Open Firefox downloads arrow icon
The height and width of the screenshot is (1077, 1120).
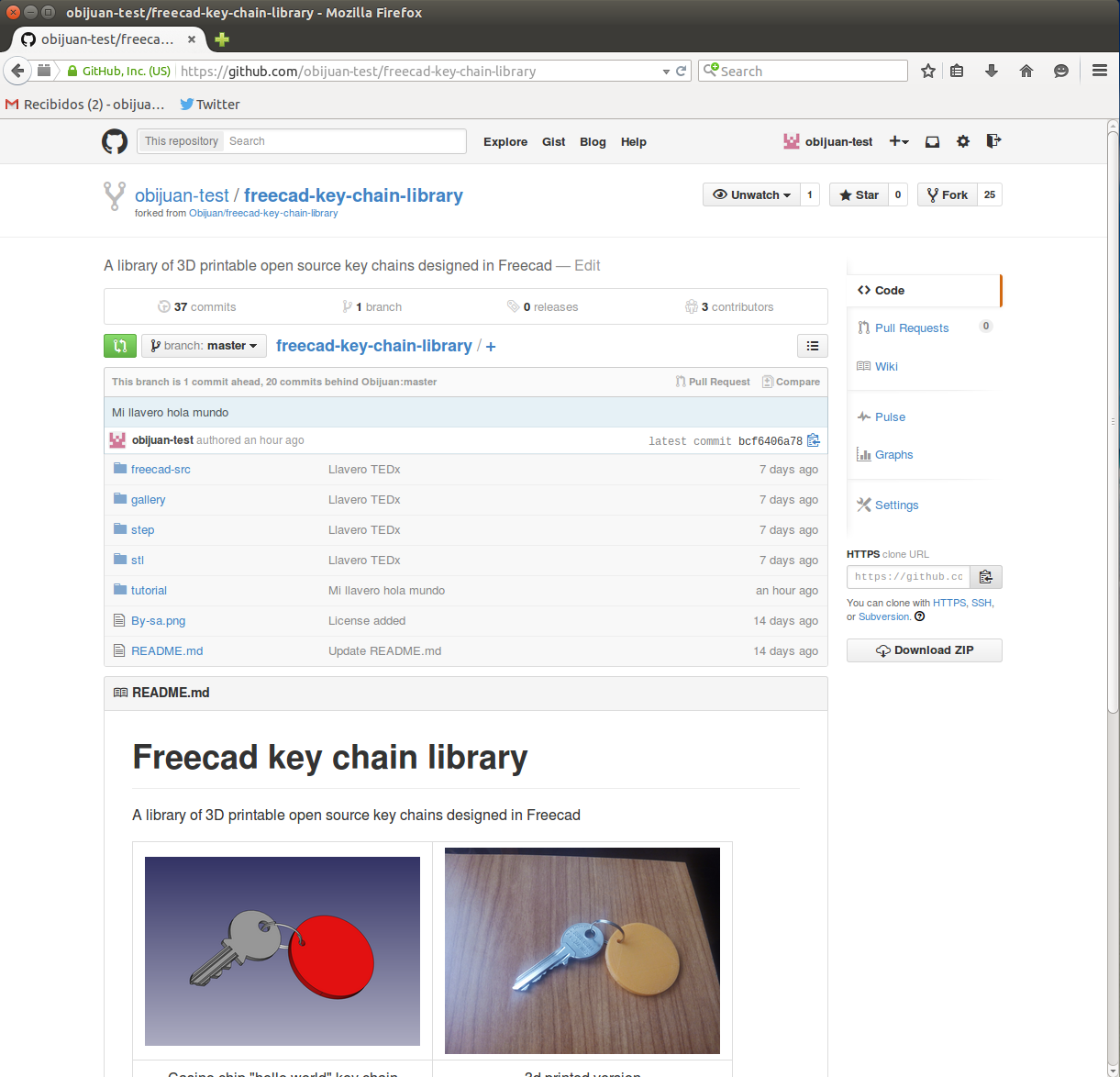(x=992, y=71)
